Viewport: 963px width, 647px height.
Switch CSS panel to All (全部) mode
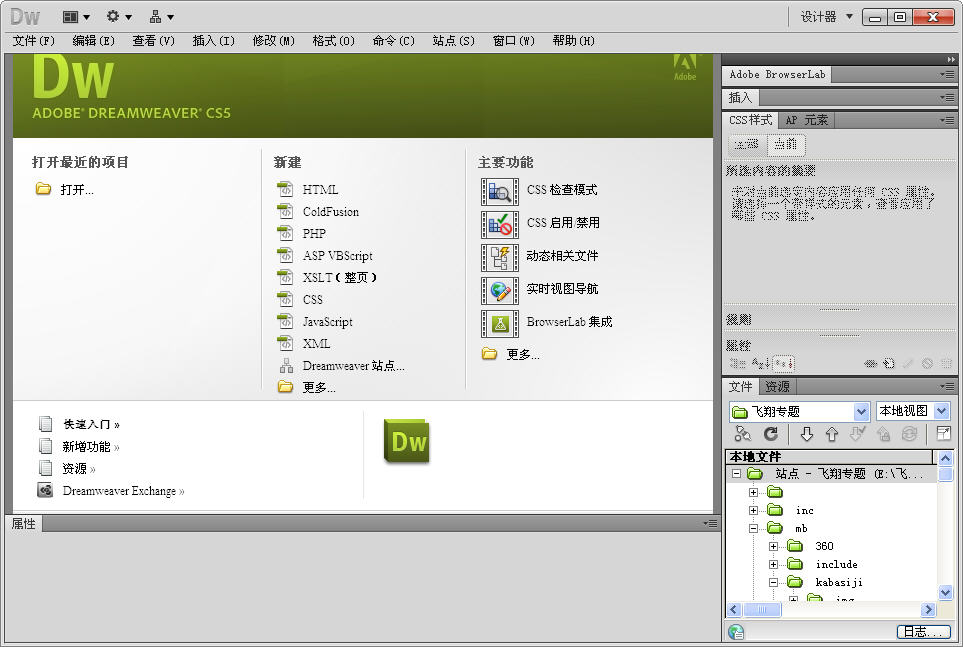pos(747,144)
